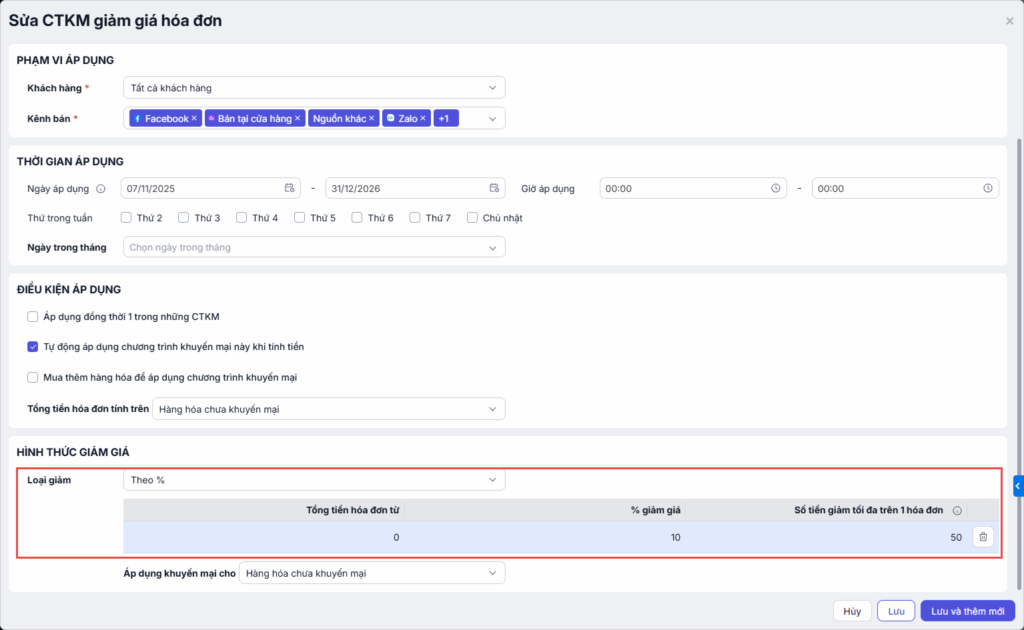Viewport: 1024px width, 630px height.
Task: Open the Loại giảm dropdown
Action: tap(314, 480)
